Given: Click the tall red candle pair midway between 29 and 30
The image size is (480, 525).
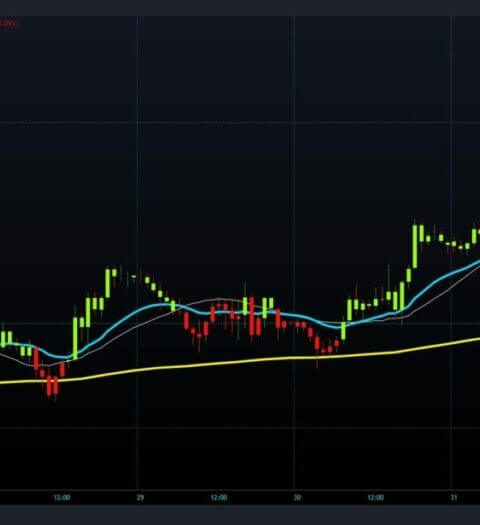Looking at the screenshot, I should pos(255,317).
